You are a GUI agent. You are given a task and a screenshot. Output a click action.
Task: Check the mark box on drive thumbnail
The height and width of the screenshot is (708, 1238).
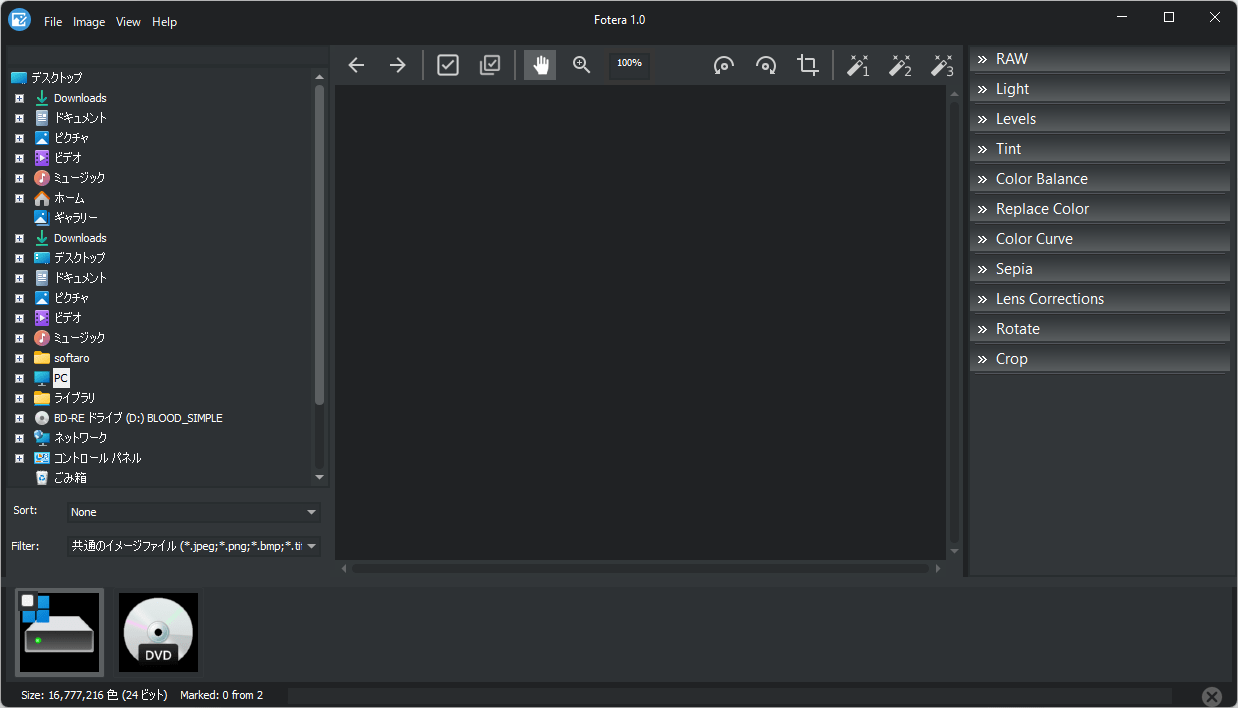click(28, 601)
